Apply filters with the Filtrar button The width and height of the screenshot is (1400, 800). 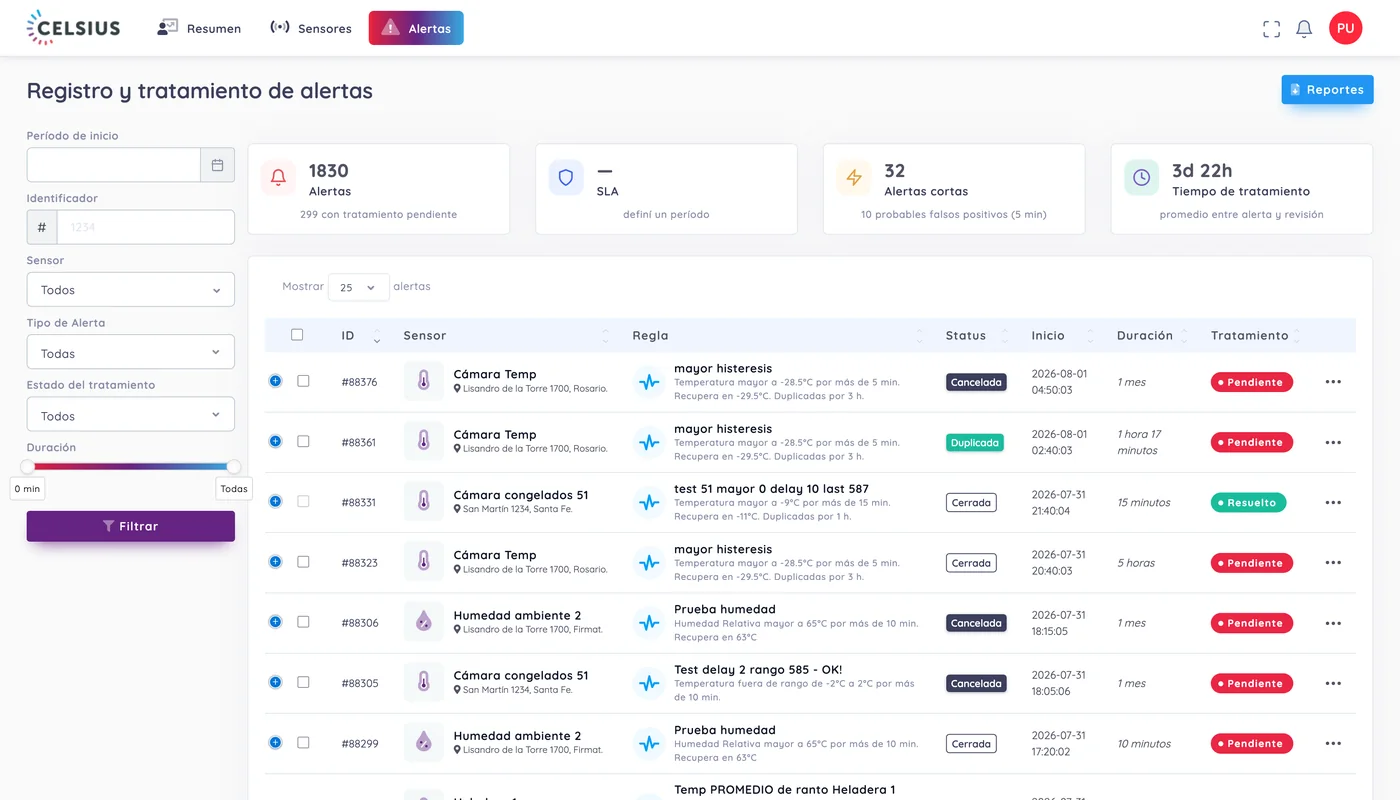click(131, 526)
